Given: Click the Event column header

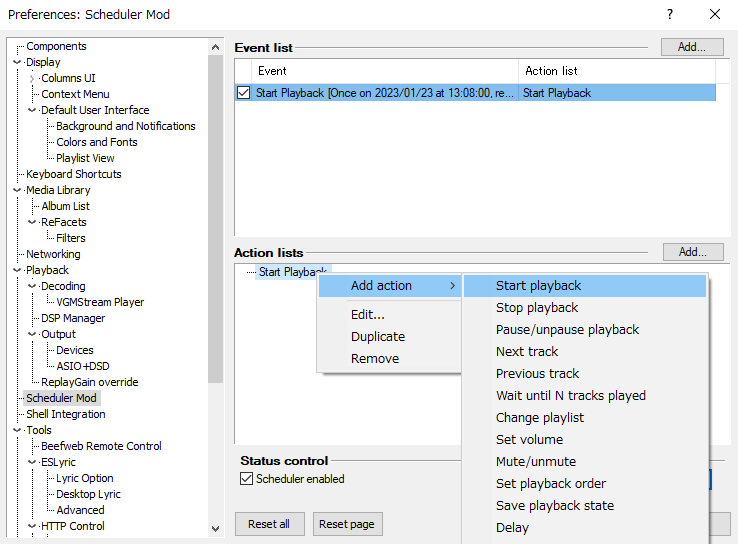Looking at the screenshot, I should pos(385,71).
